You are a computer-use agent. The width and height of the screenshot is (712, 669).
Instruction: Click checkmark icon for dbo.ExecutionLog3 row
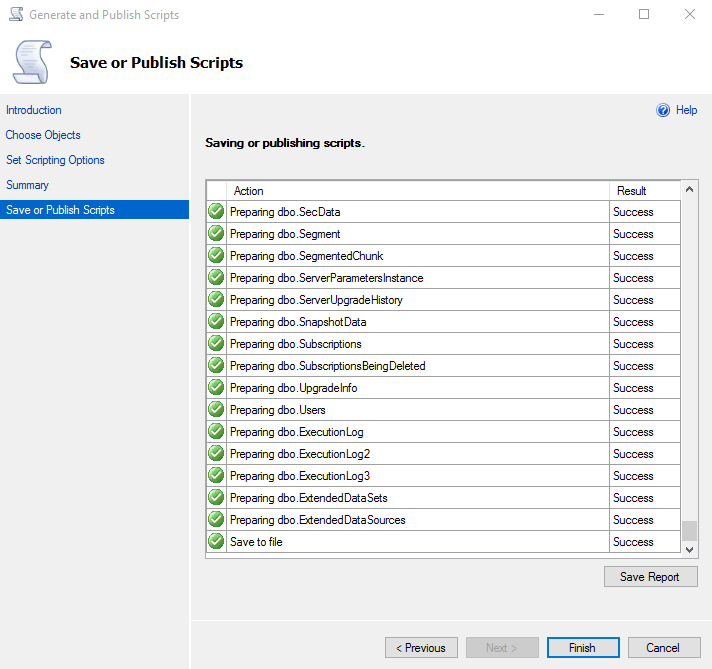(x=216, y=475)
